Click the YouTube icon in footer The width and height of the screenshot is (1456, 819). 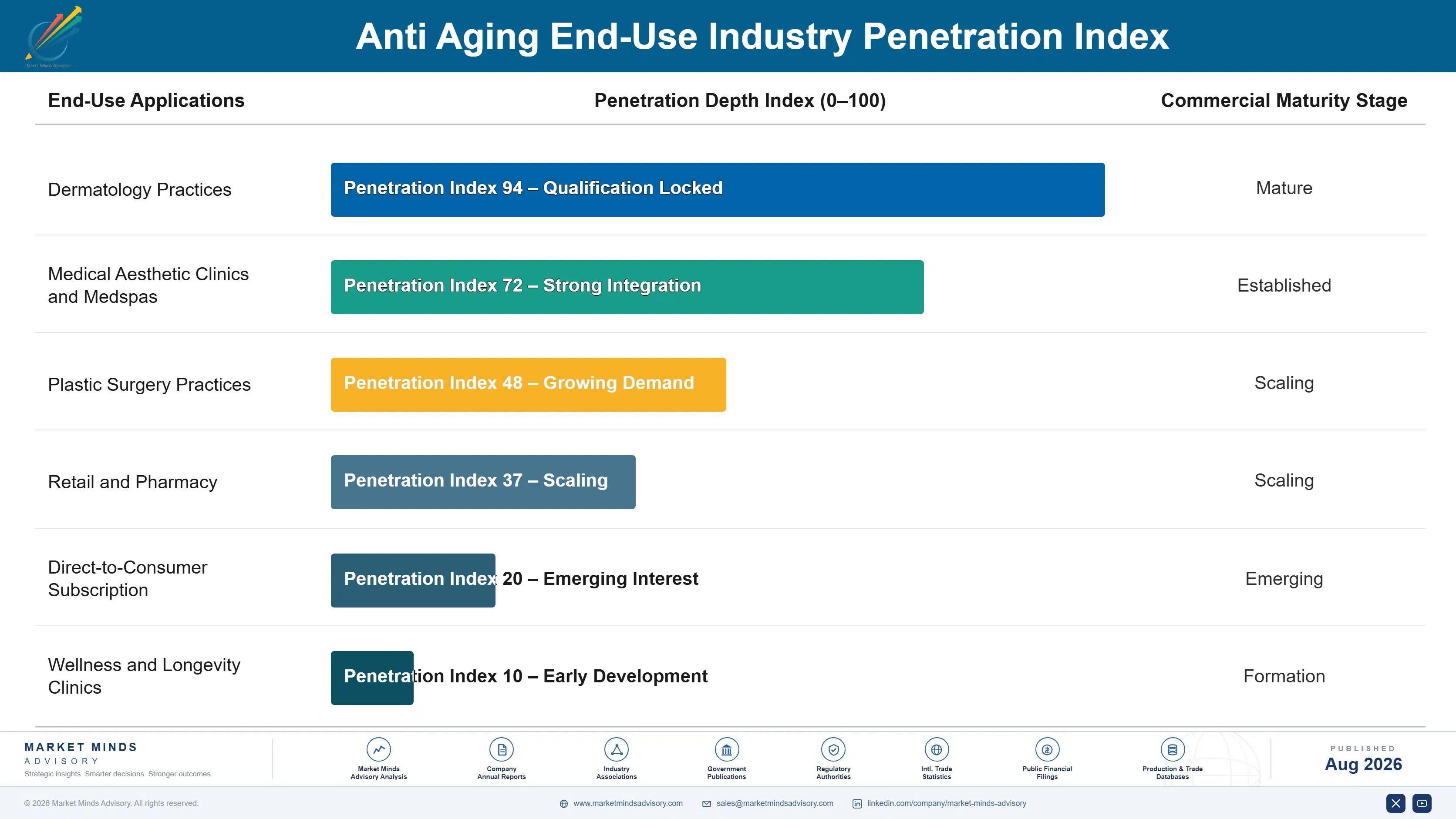(x=1422, y=803)
